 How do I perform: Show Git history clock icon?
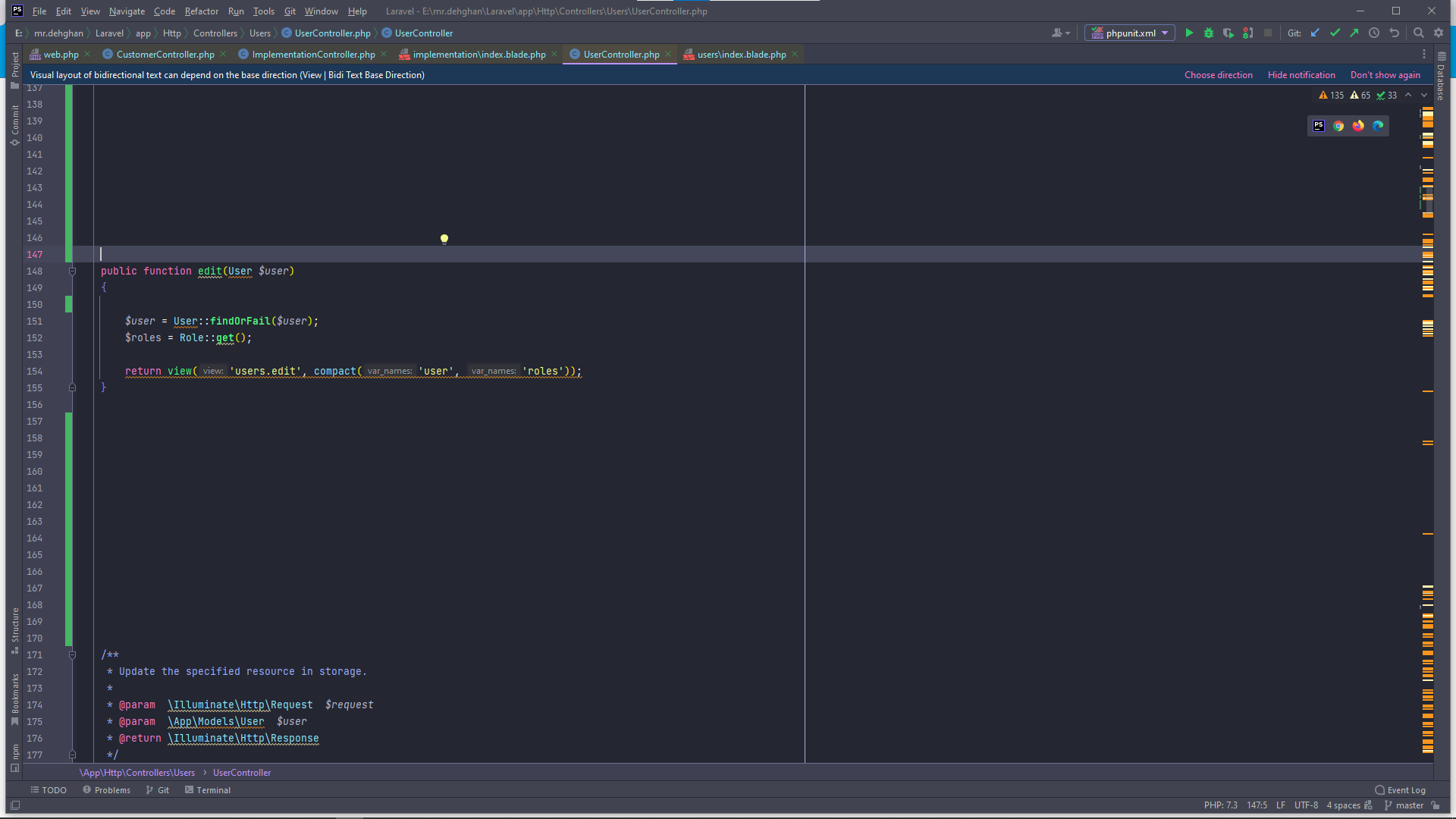pos(1374,33)
